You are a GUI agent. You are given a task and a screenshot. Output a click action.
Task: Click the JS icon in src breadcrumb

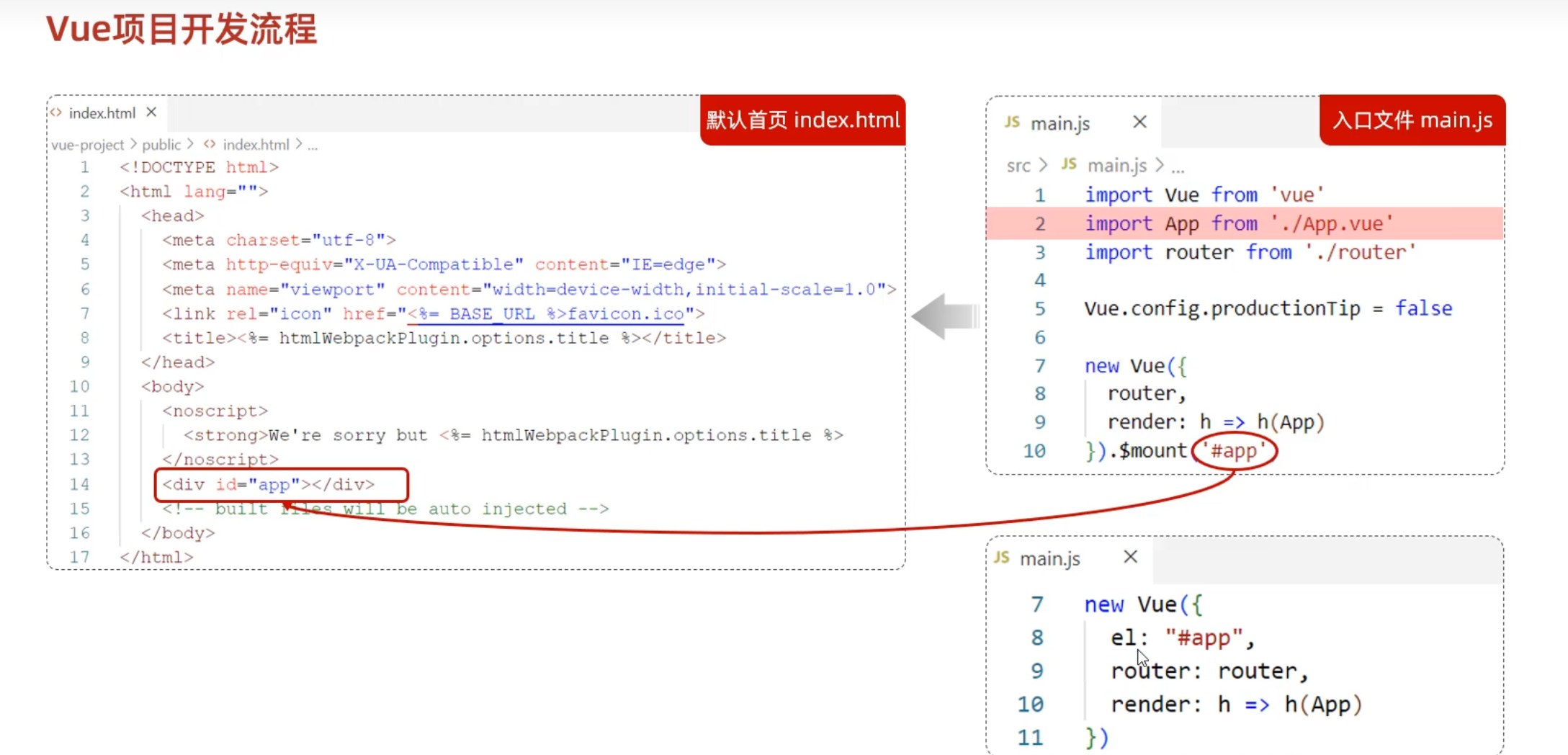(x=1069, y=164)
